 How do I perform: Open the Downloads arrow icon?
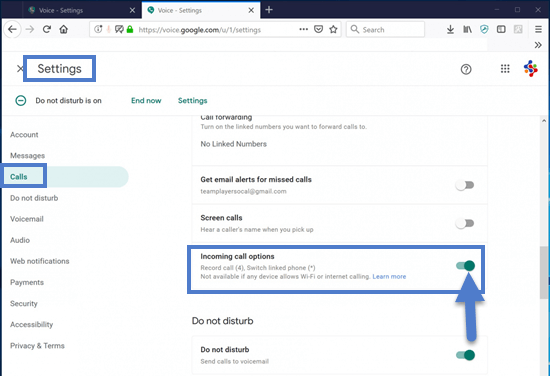coord(450,29)
